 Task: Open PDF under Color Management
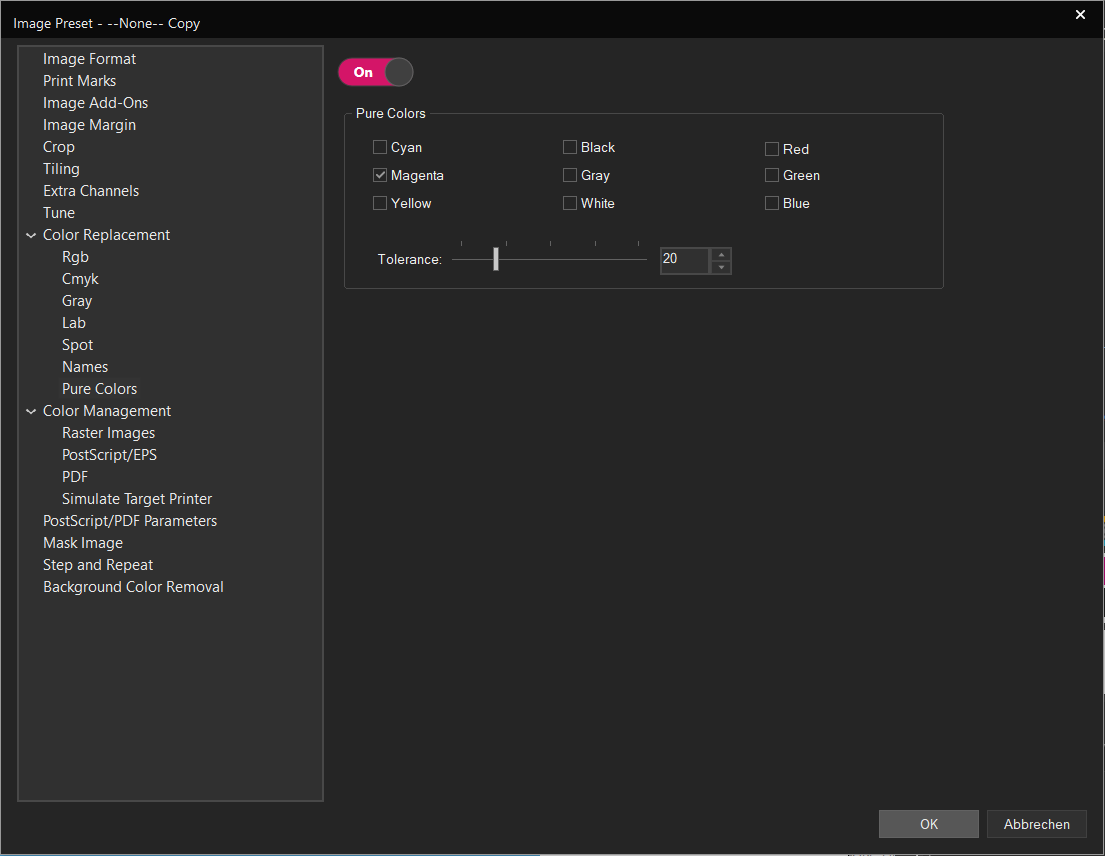click(x=75, y=477)
